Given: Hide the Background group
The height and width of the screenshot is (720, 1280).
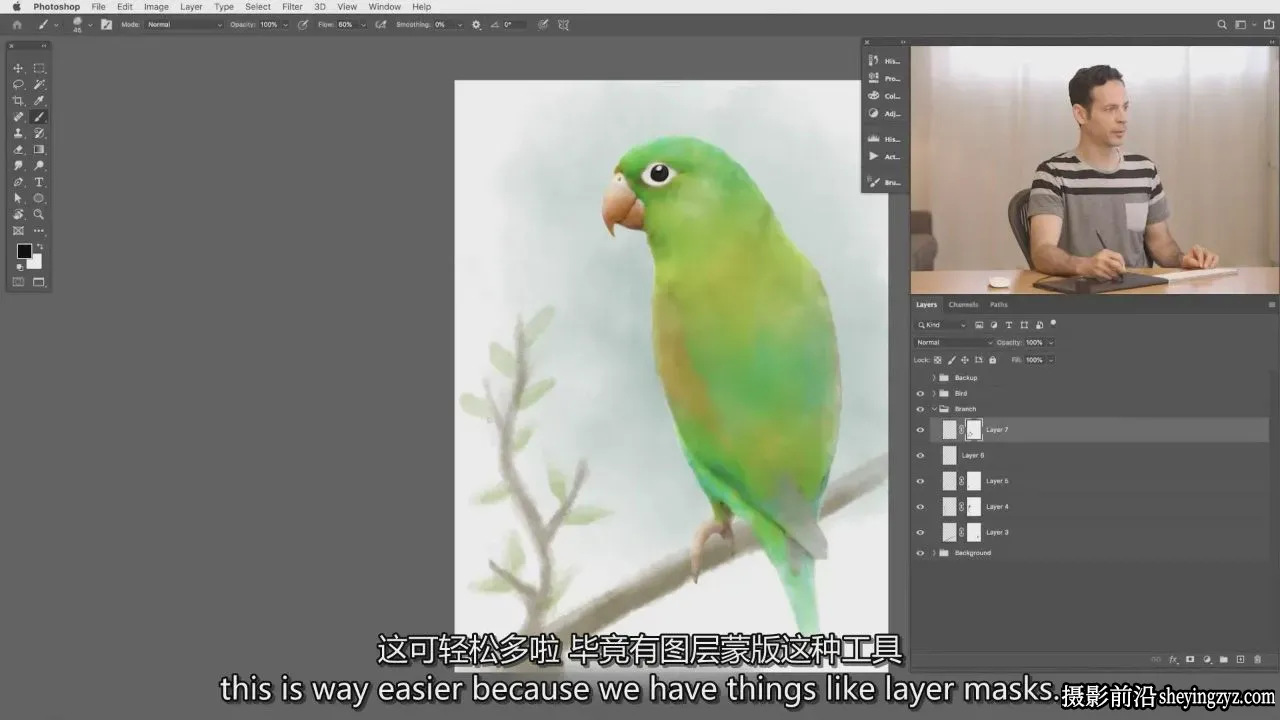Looking at the screenshot, I should click(921, 553).
